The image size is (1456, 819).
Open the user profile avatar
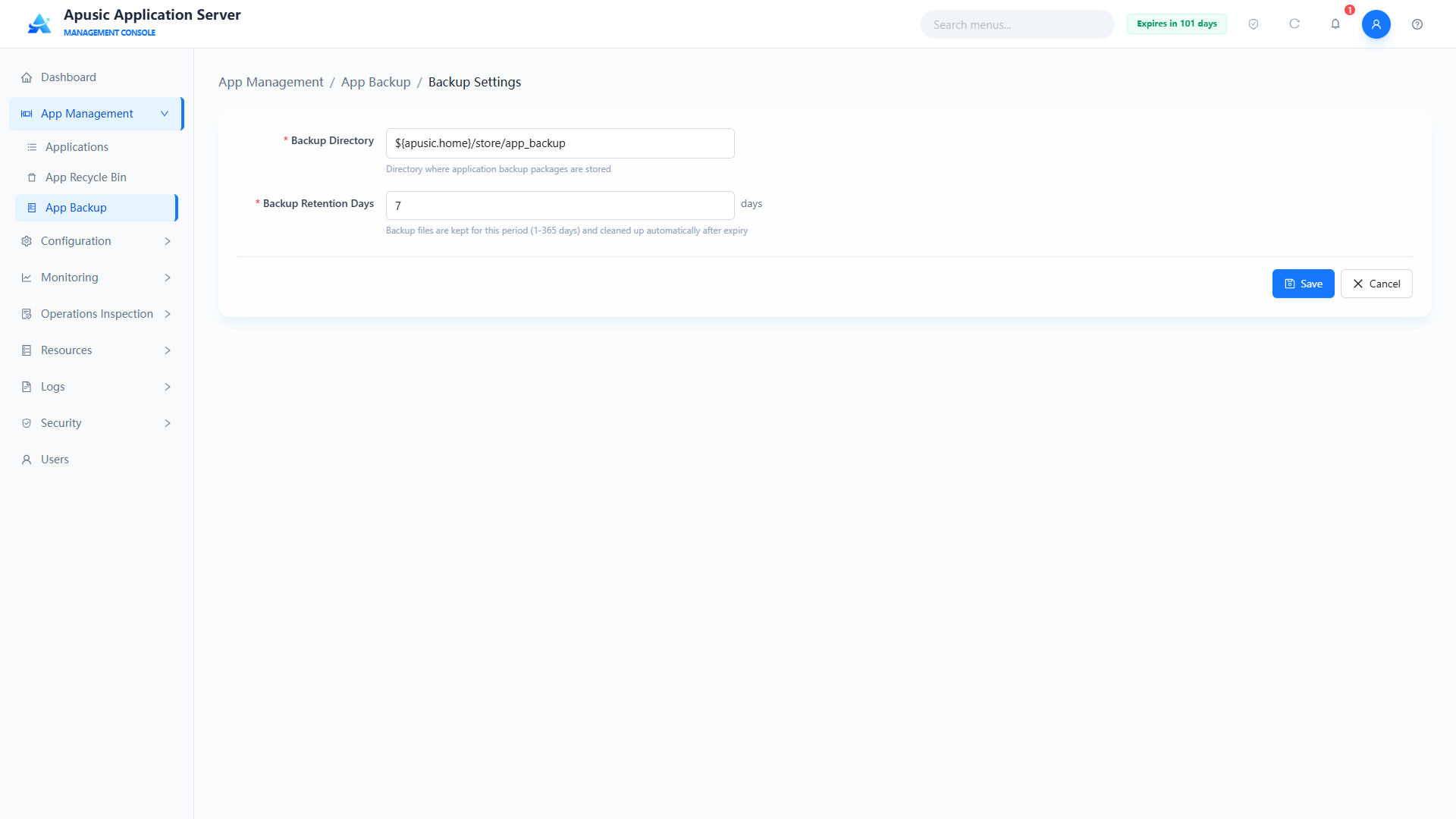(1376, 24)
